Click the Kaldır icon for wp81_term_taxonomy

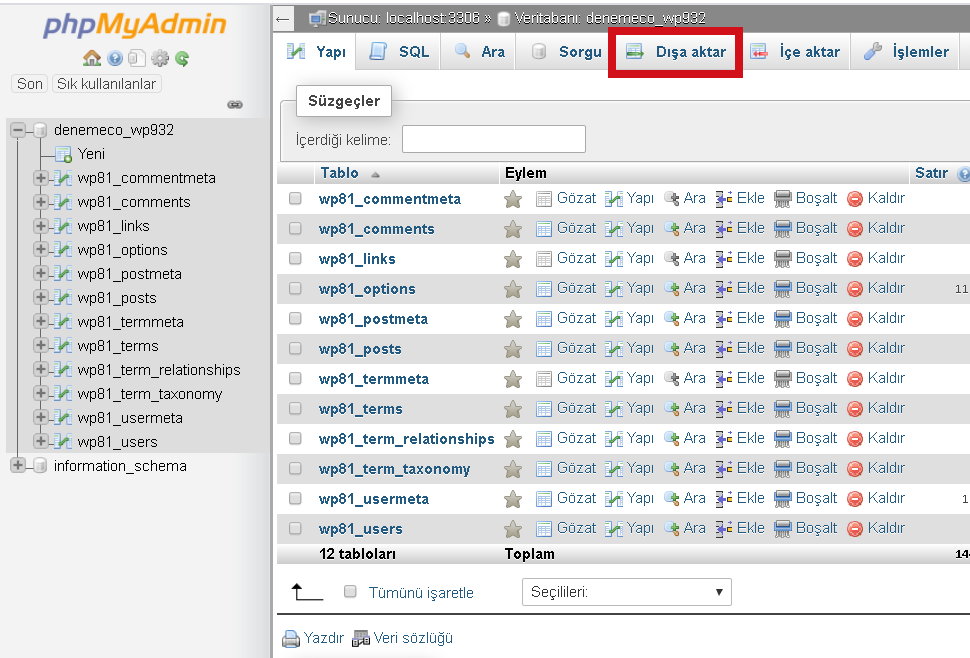855,469
